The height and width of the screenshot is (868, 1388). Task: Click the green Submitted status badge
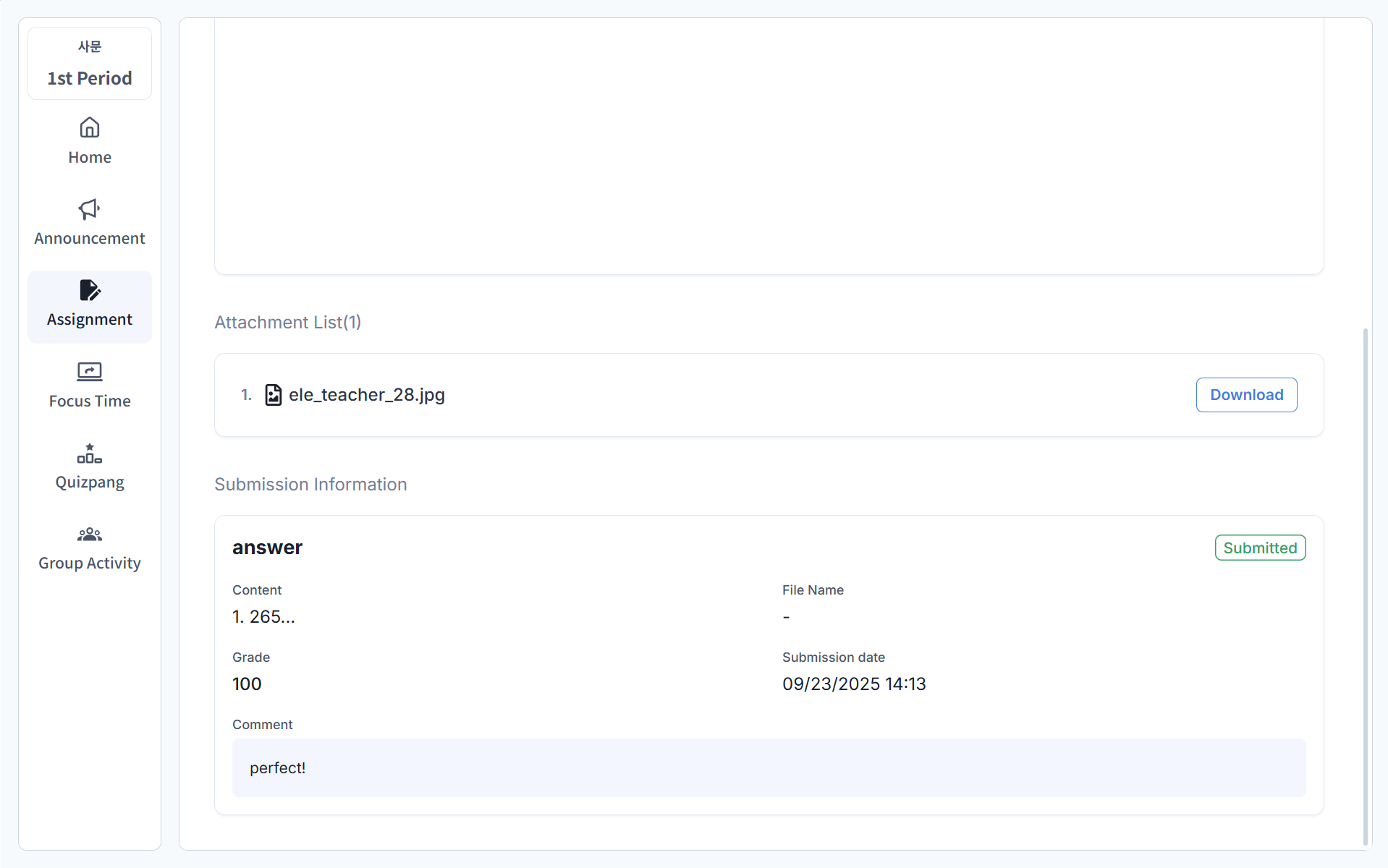coord(1259,548)
